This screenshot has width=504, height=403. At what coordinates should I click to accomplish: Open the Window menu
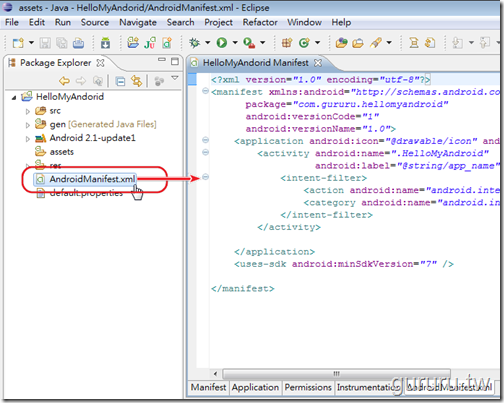304,22
